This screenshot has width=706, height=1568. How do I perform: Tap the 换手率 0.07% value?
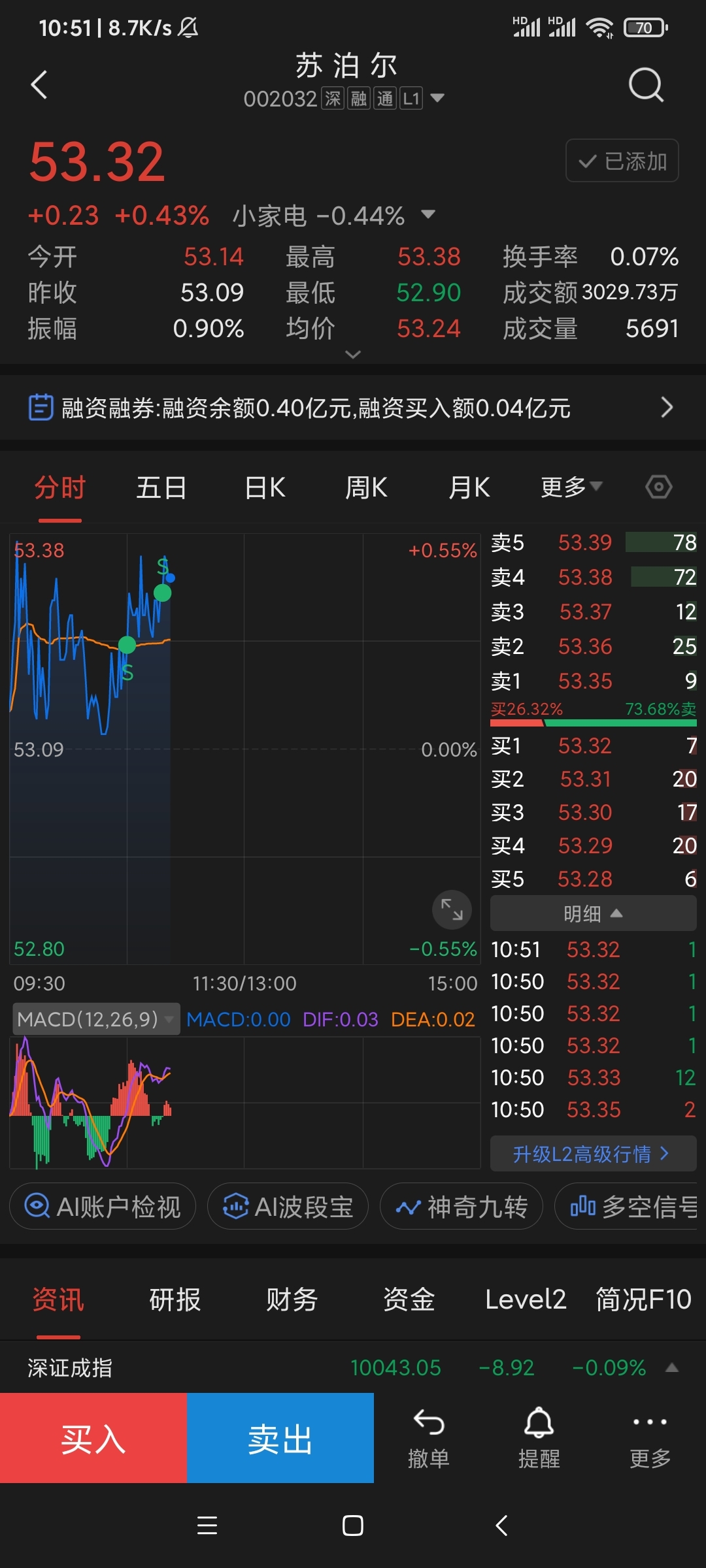(x=644, y=257)
